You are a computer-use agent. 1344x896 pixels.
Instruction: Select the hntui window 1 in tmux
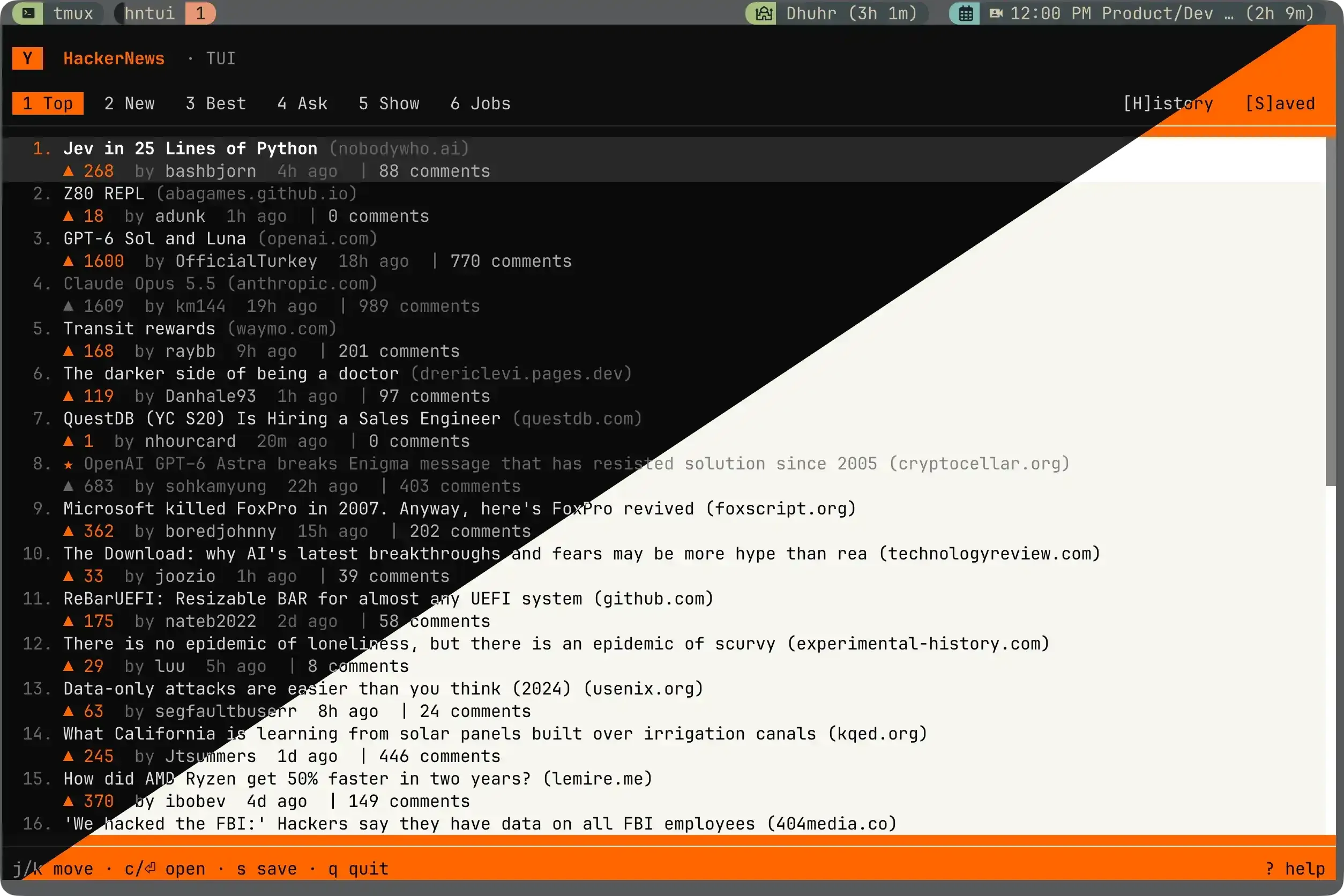click(166, 12)
